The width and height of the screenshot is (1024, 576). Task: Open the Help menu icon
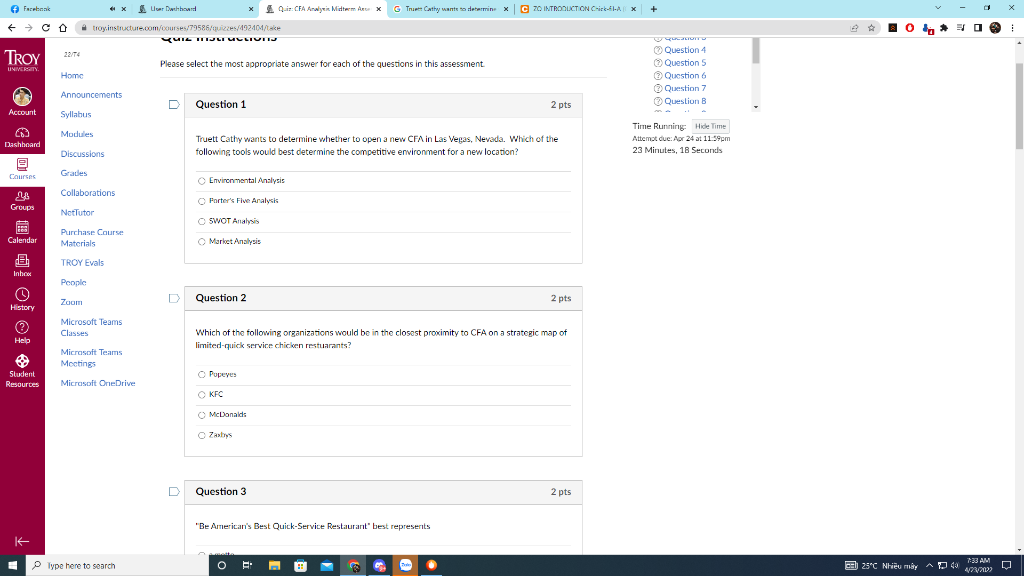click(22, 332)
